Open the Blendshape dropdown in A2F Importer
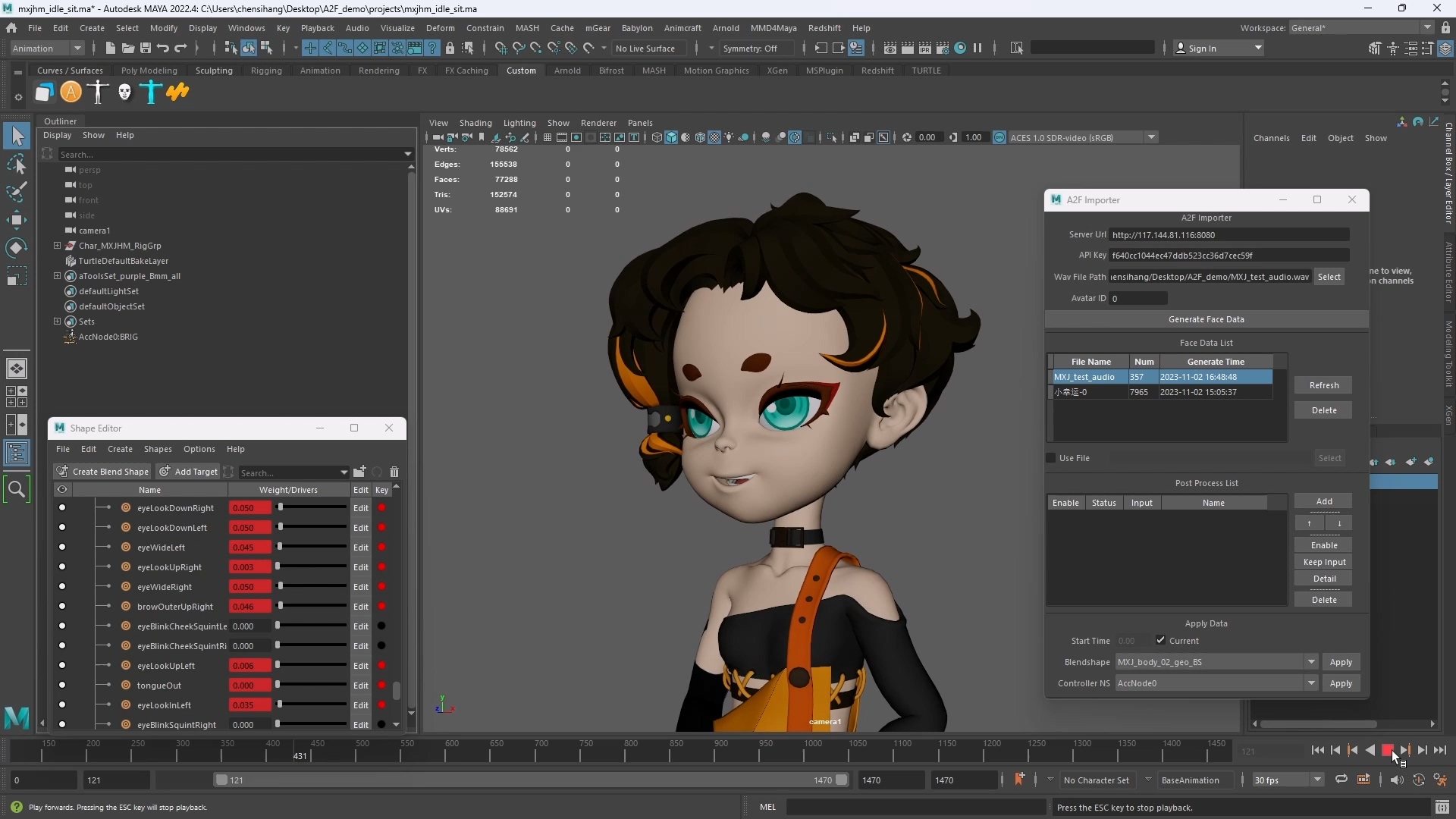1456x819 pixels. pyautogui.click(x=1311, y=662)
